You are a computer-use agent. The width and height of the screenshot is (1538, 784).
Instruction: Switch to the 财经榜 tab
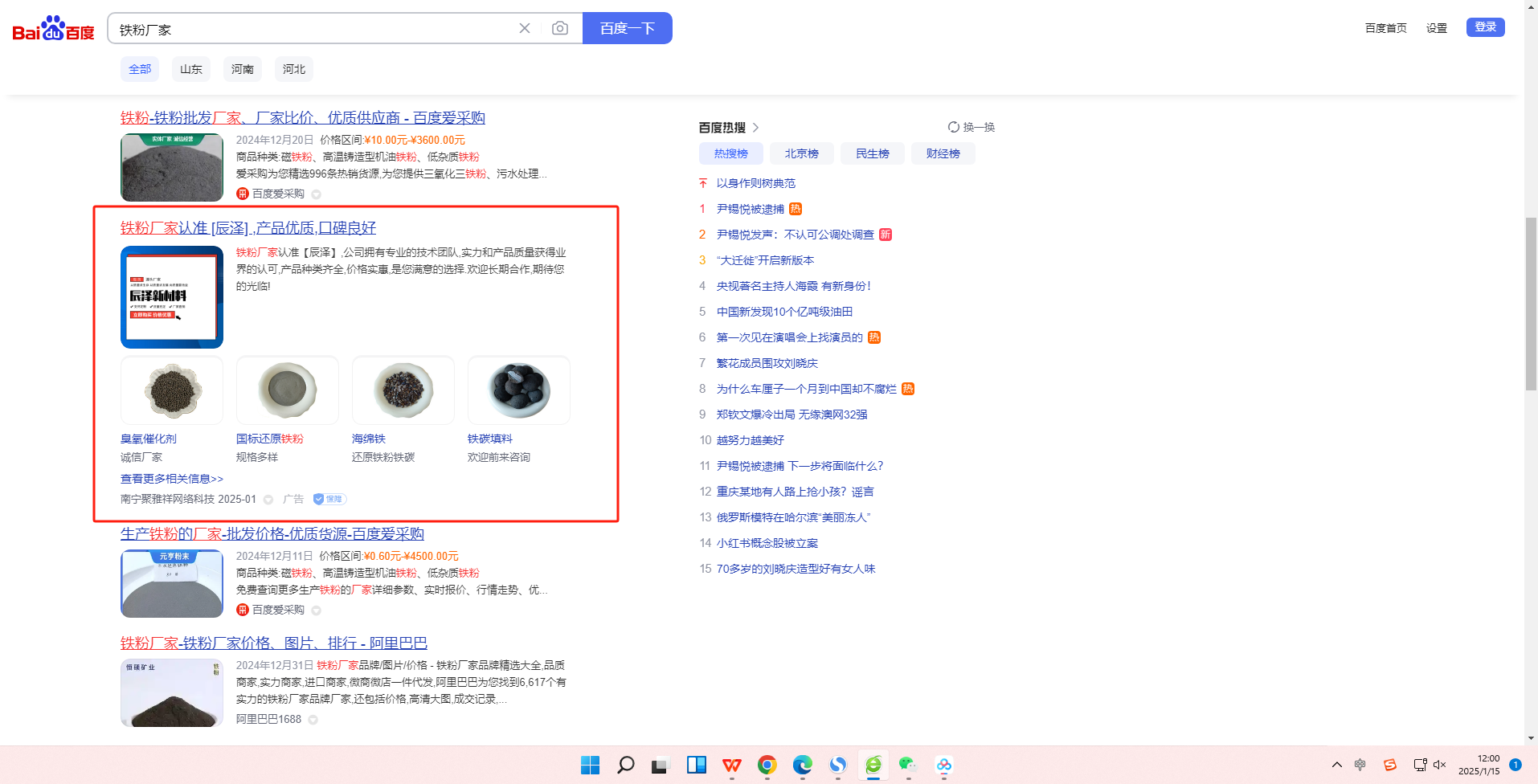pyautogui.click(x=943, y=153)
